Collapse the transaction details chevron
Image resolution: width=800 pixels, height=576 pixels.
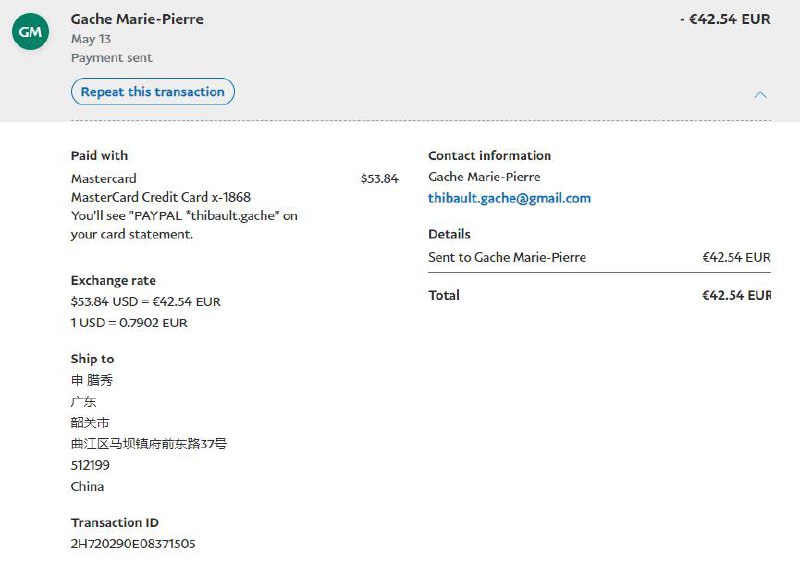click(760, 95)
